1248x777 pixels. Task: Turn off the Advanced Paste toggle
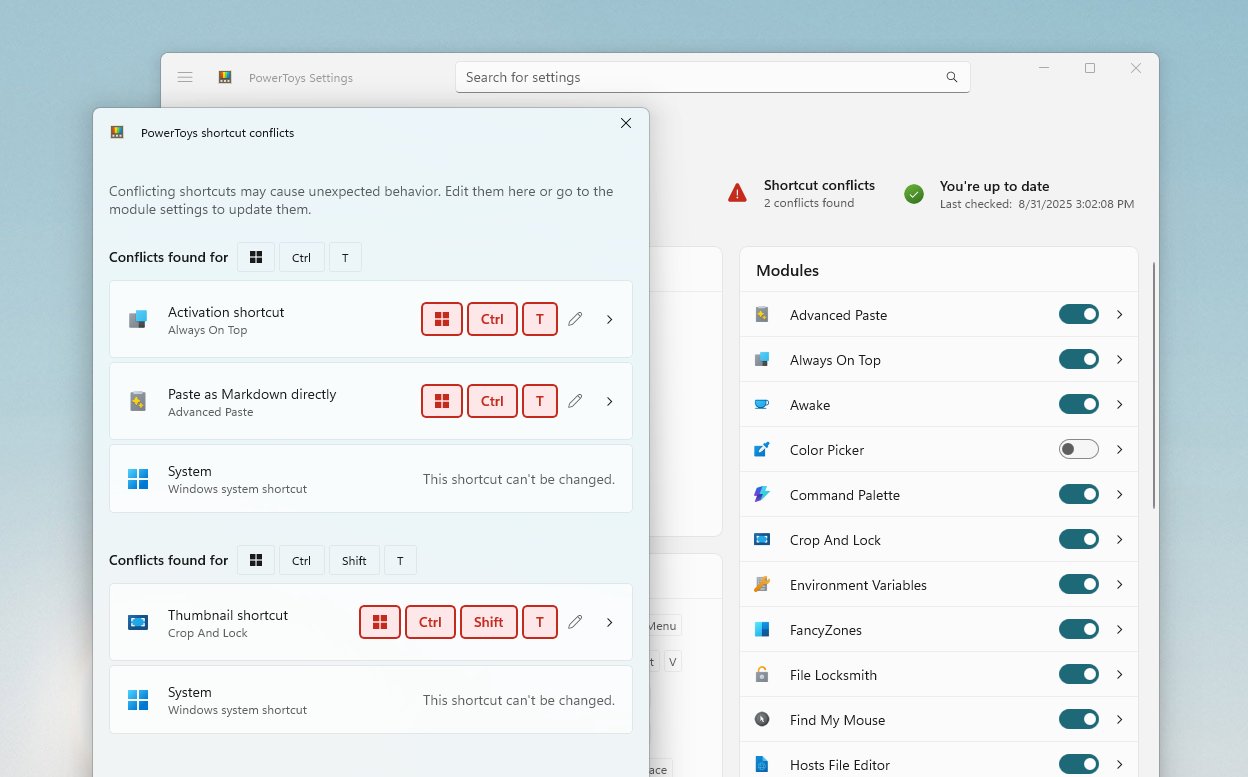point(1078,315)
